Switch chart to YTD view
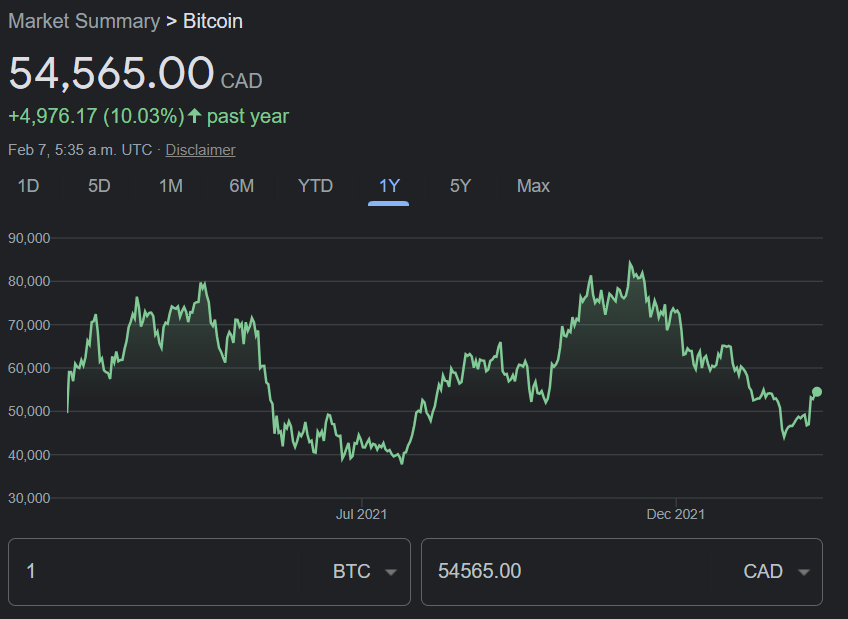Image resolution: width=848 pixels, height=619 pixels. 315,186
